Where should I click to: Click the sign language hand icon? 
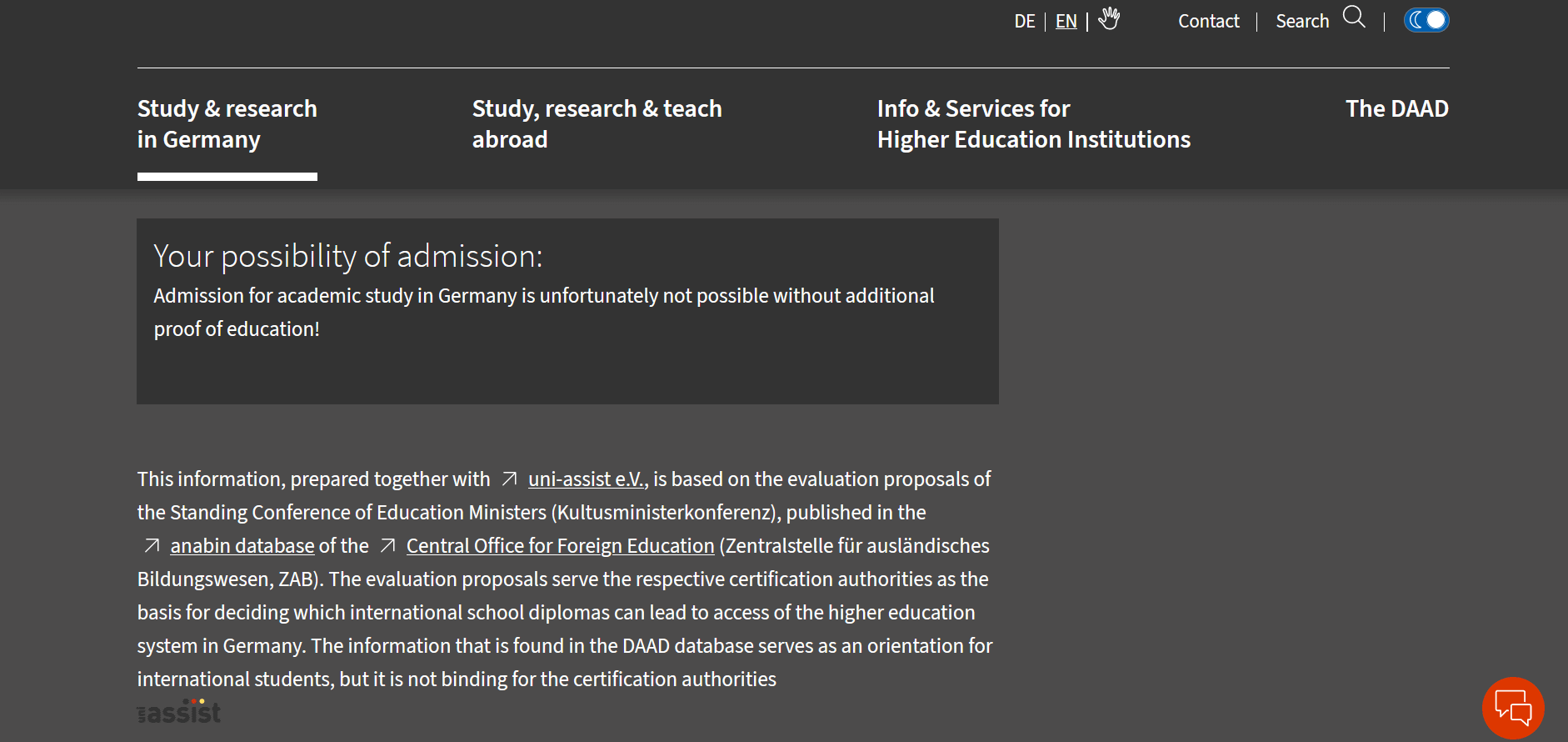click(x=1109, y=18)
